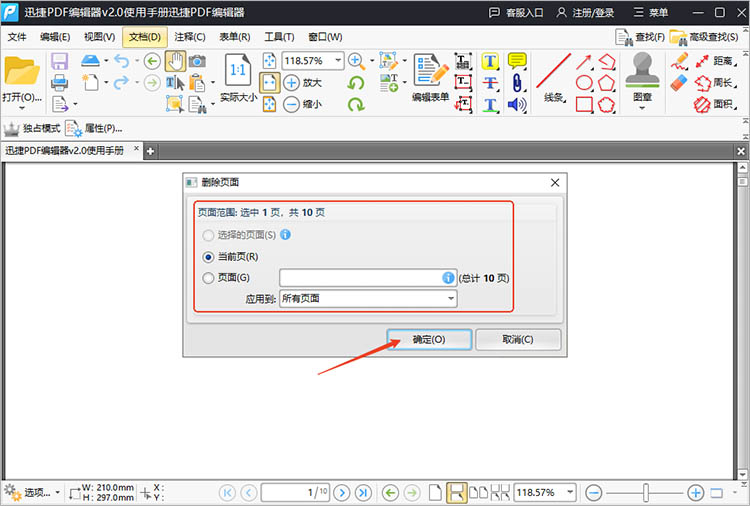The height and width of the screenshot is (506, 750).
Task: Go to next page with arrow button
Action: (x=342, y=492)
